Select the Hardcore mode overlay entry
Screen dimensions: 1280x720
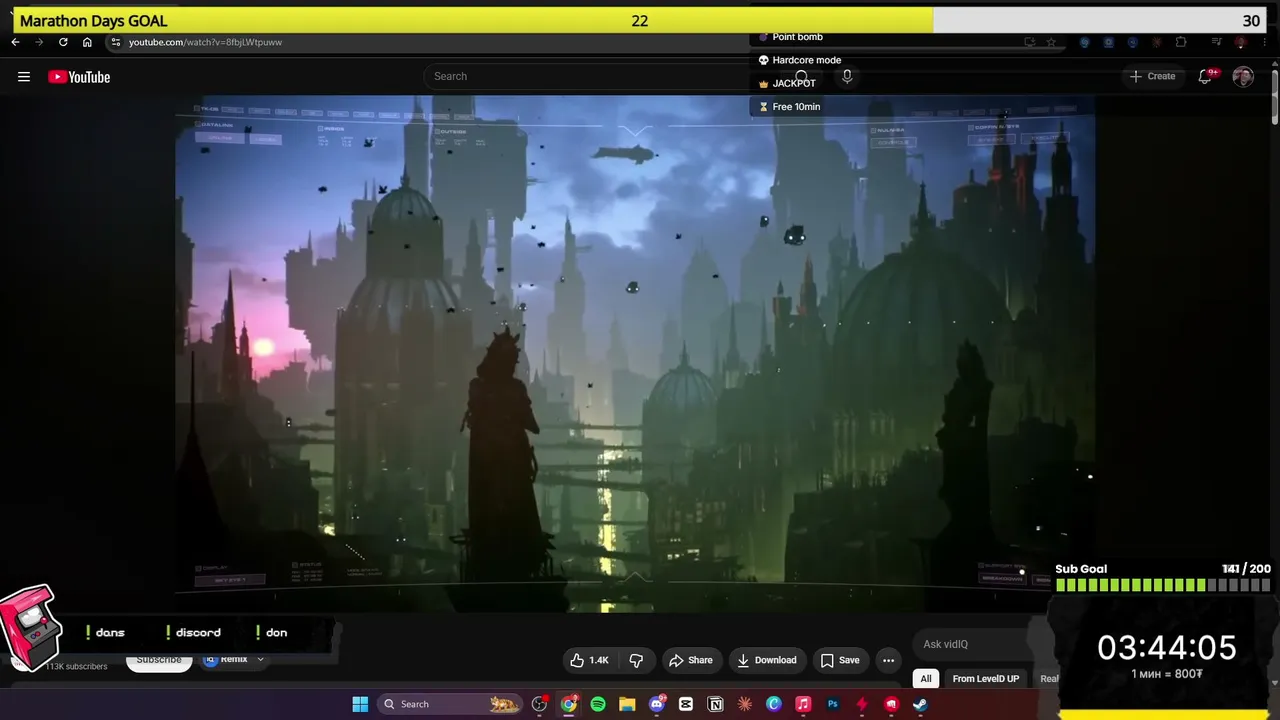pos(799,60)
